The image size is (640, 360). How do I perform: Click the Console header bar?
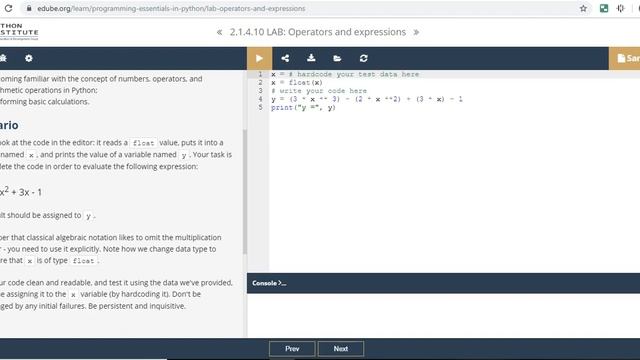(443, 283)
